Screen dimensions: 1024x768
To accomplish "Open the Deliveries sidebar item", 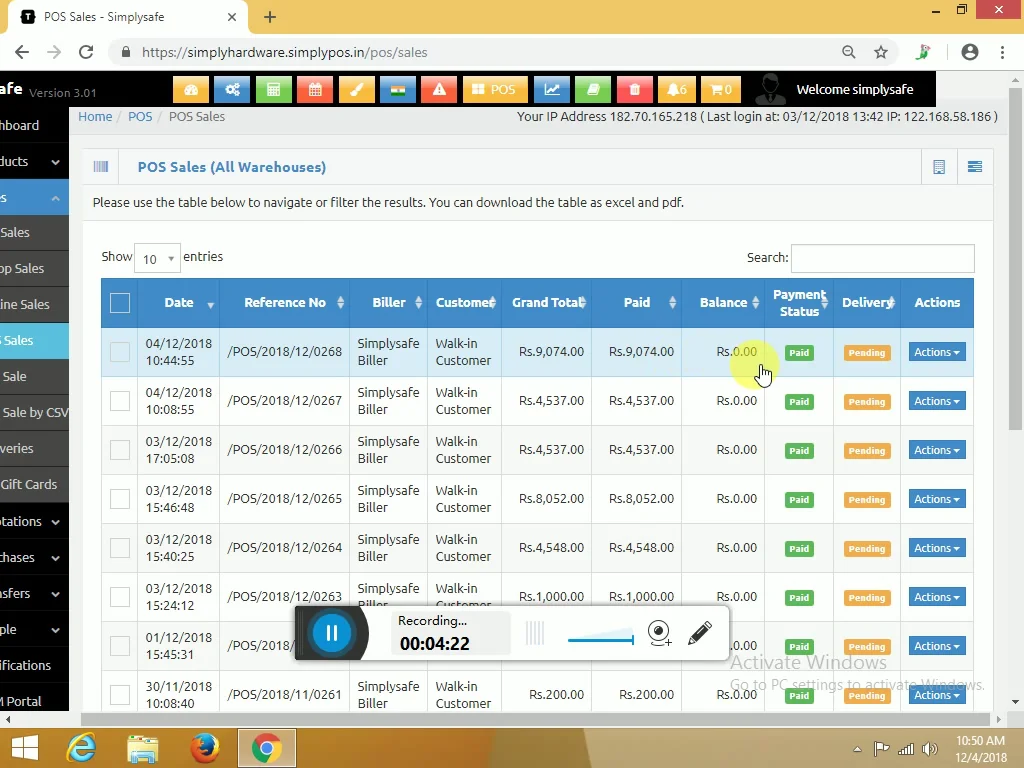I will click(34, 449).
